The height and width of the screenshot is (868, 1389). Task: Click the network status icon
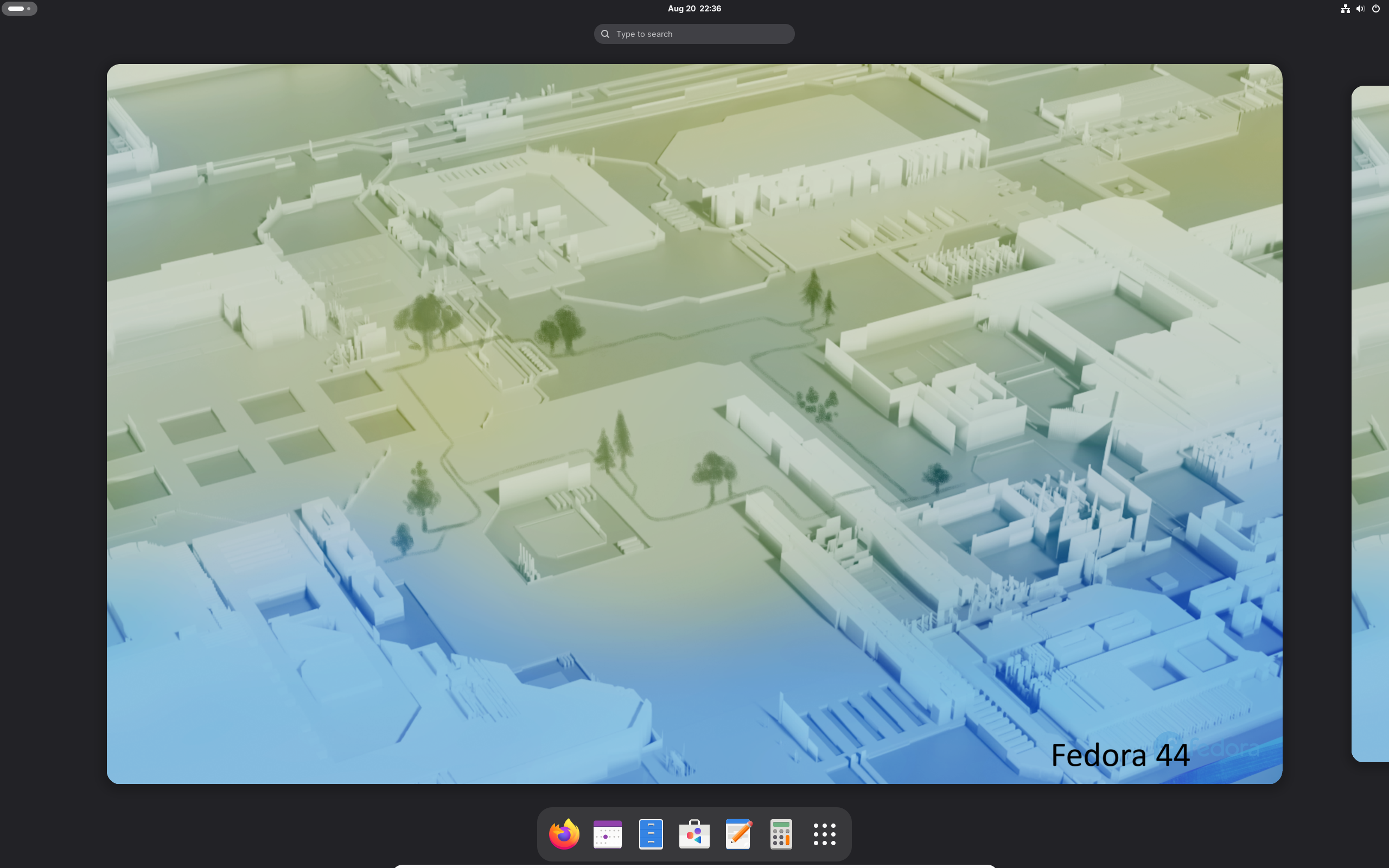pyautogui.click(x=1345, y=9)
